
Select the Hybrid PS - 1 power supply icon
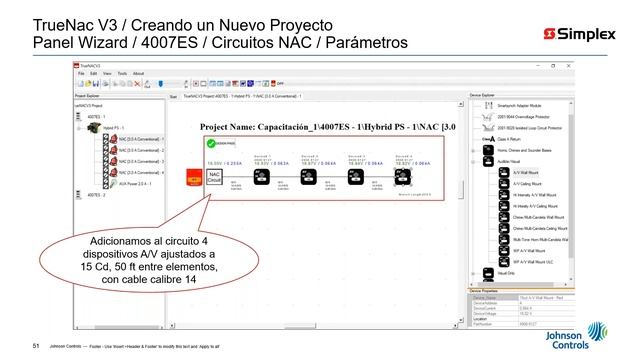pos(94,128)
